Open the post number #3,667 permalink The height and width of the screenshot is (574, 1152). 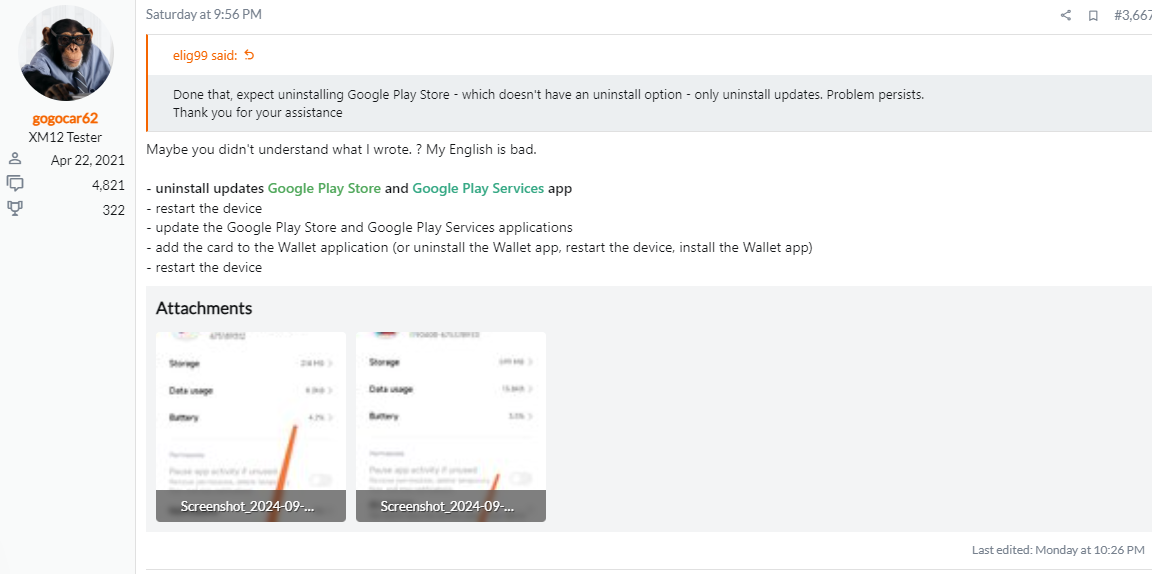click(1132, 15)
